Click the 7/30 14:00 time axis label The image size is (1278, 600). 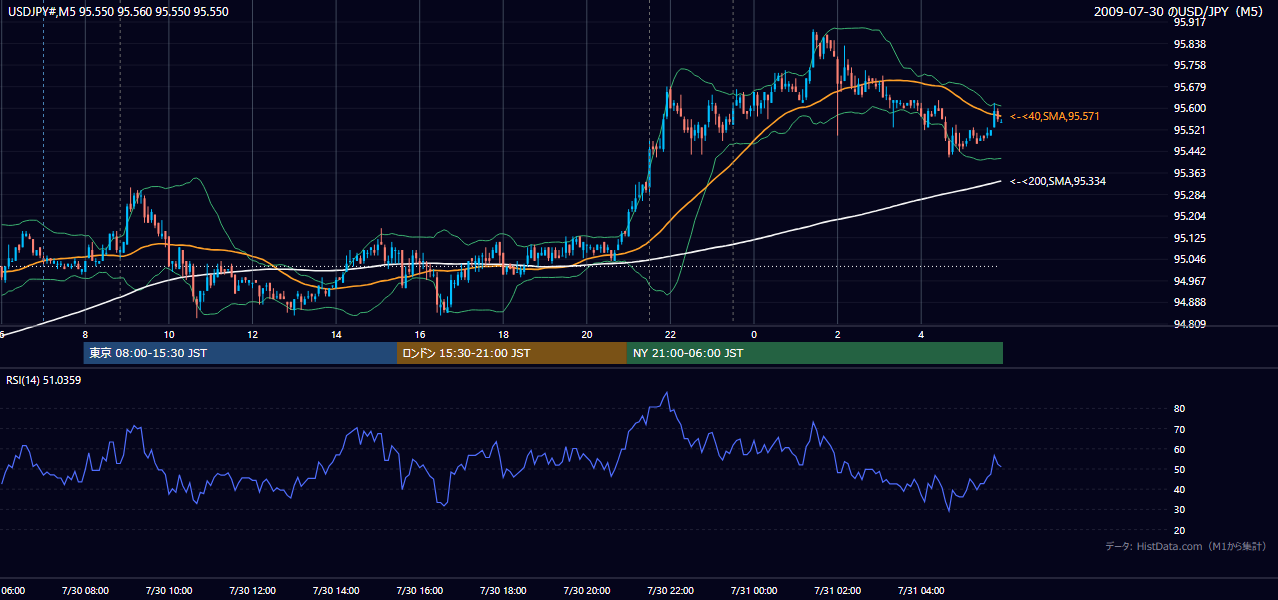[336, 591]
